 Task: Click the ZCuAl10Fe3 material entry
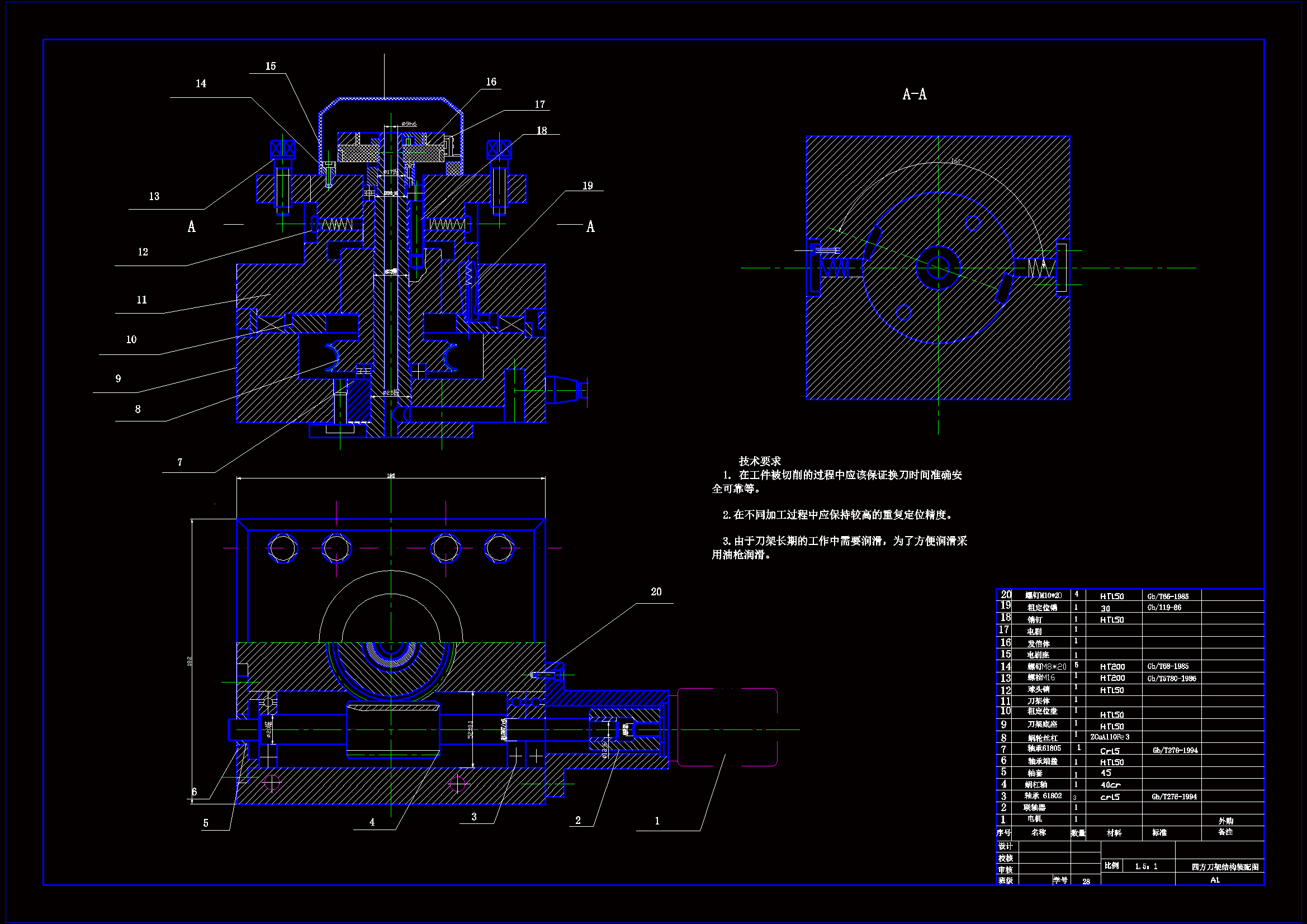click(x=1110, y=737)
